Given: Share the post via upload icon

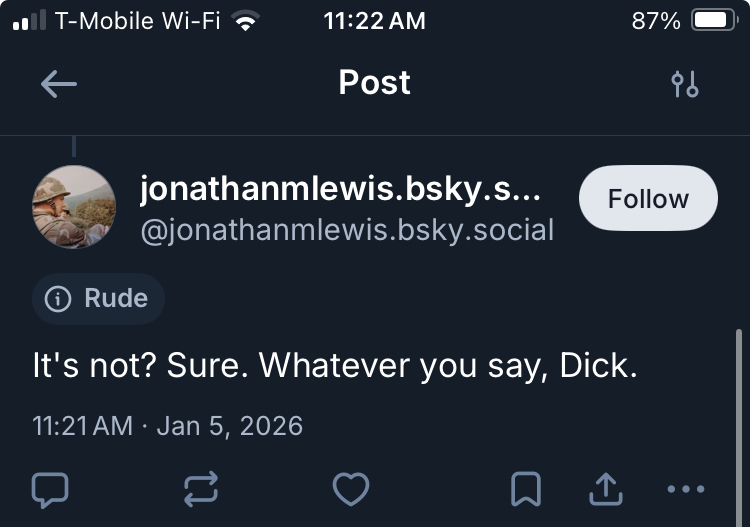Looking at the screenshot, I should [x=606, y=488].
